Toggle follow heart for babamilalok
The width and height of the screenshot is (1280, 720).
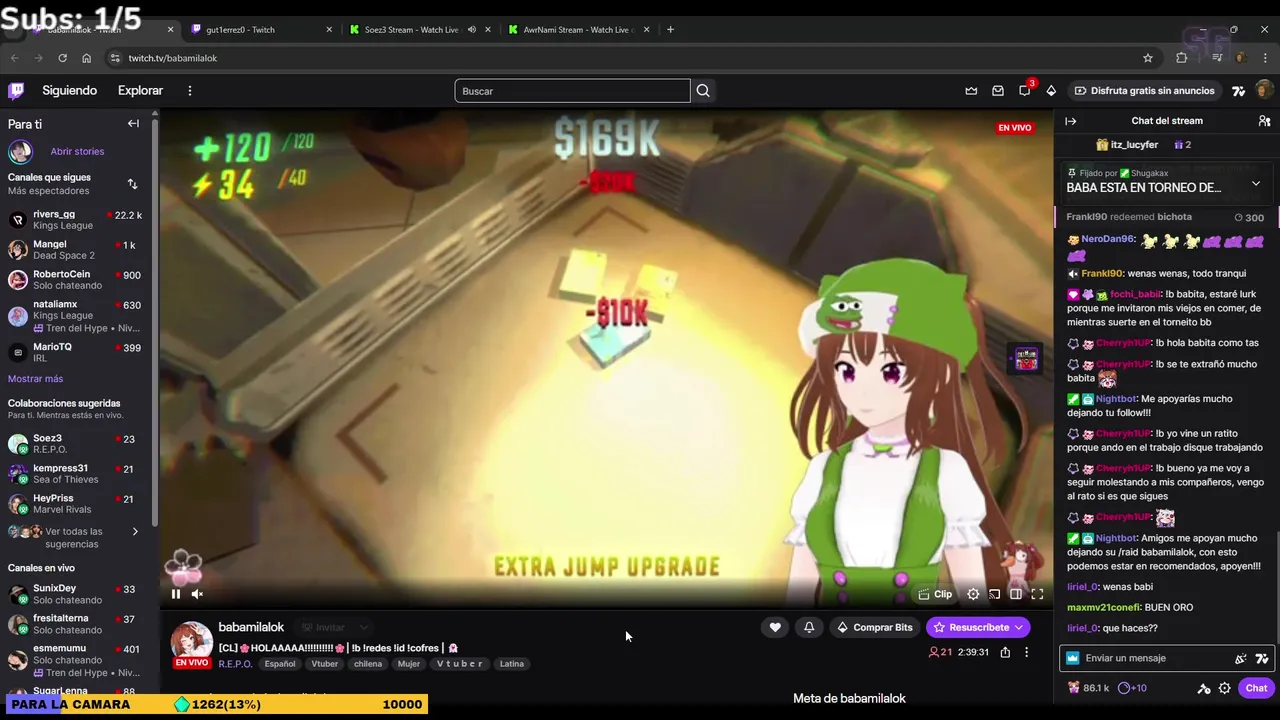(775, 627)
